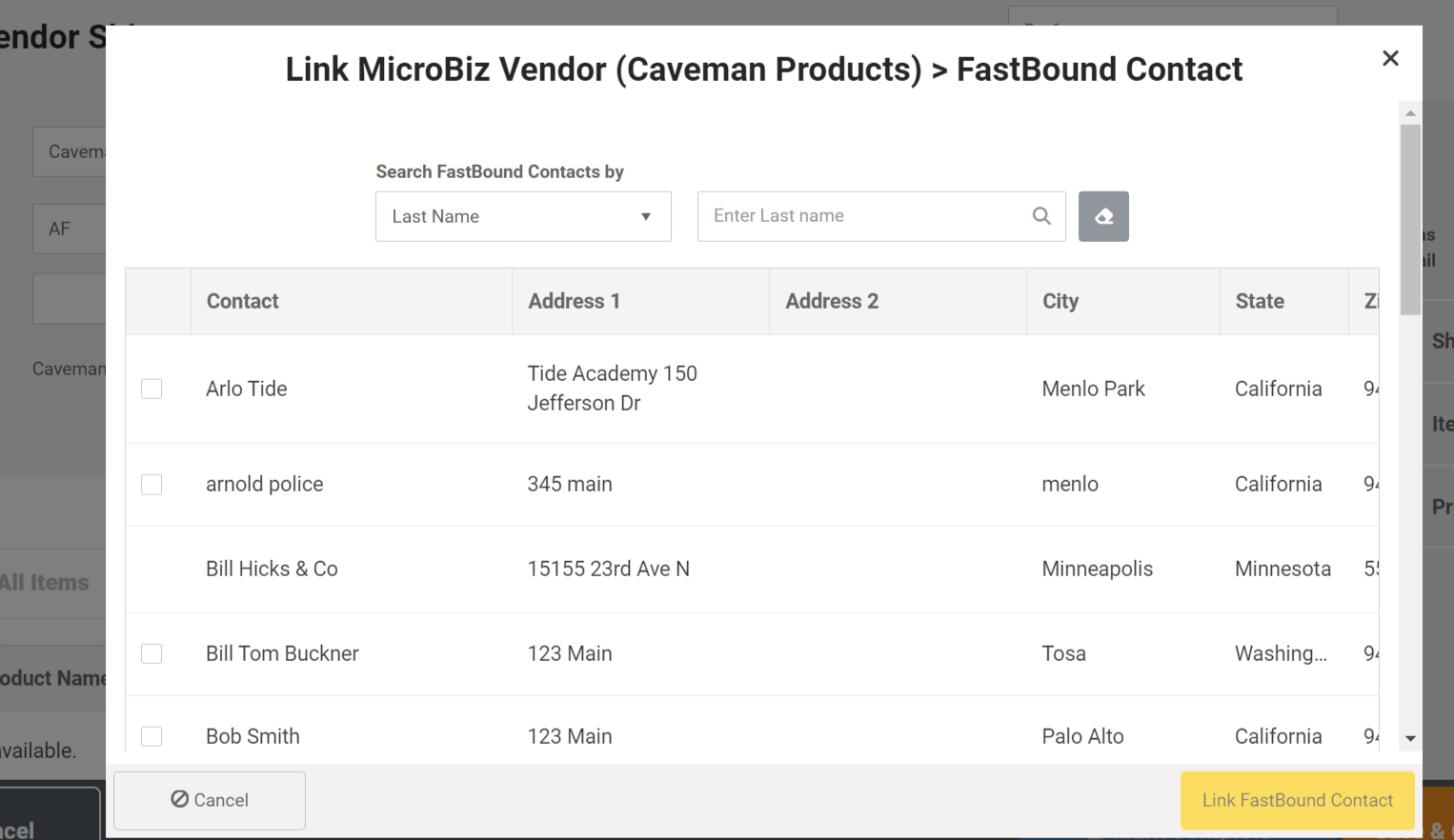Click the Search FastBound Contacts by label
Image resolution: width=1454 pixels, height=840 pixels.
pyautogui.click(x=499, y=171)
